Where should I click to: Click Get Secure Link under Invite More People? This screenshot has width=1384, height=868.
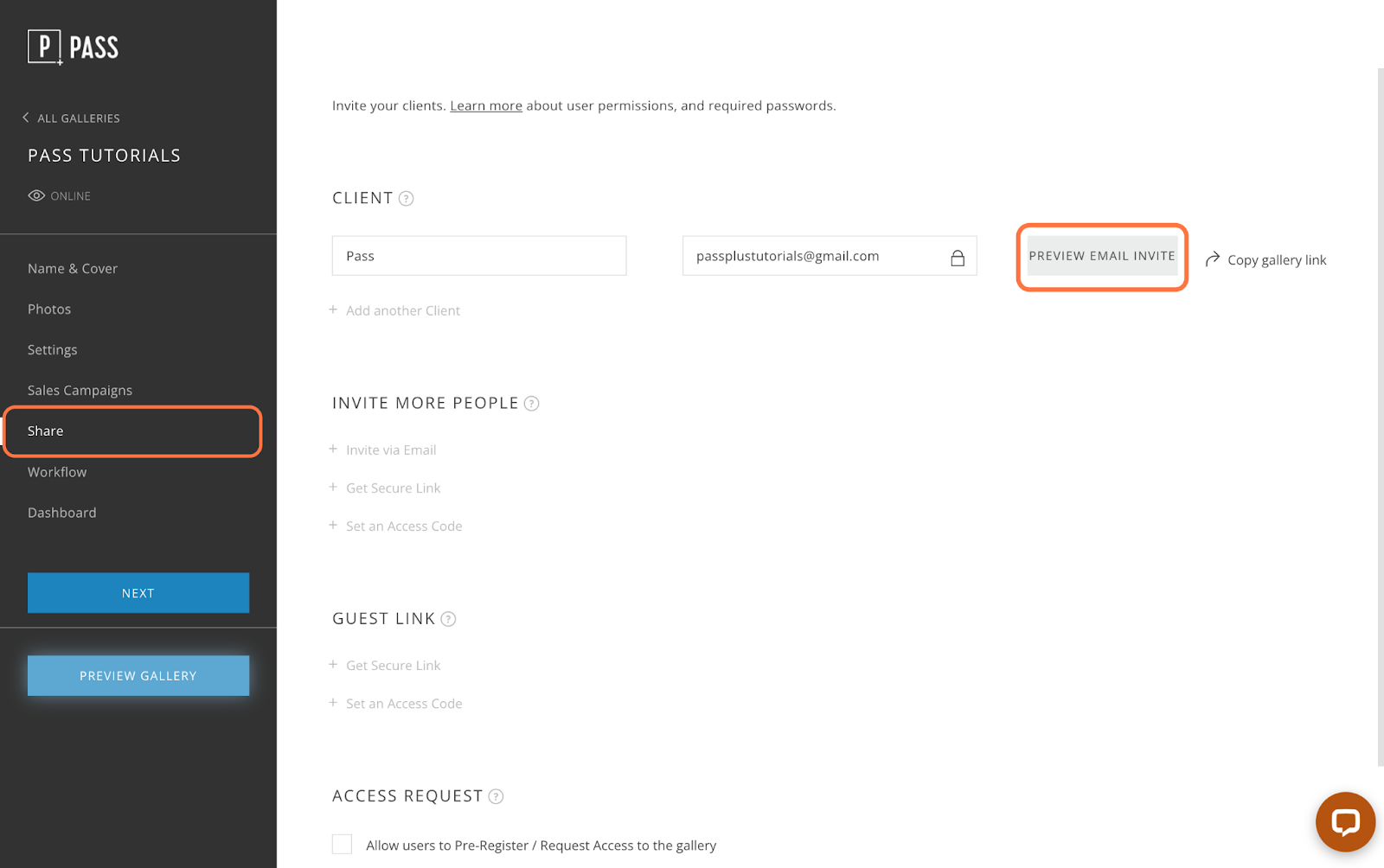(394, 488)
